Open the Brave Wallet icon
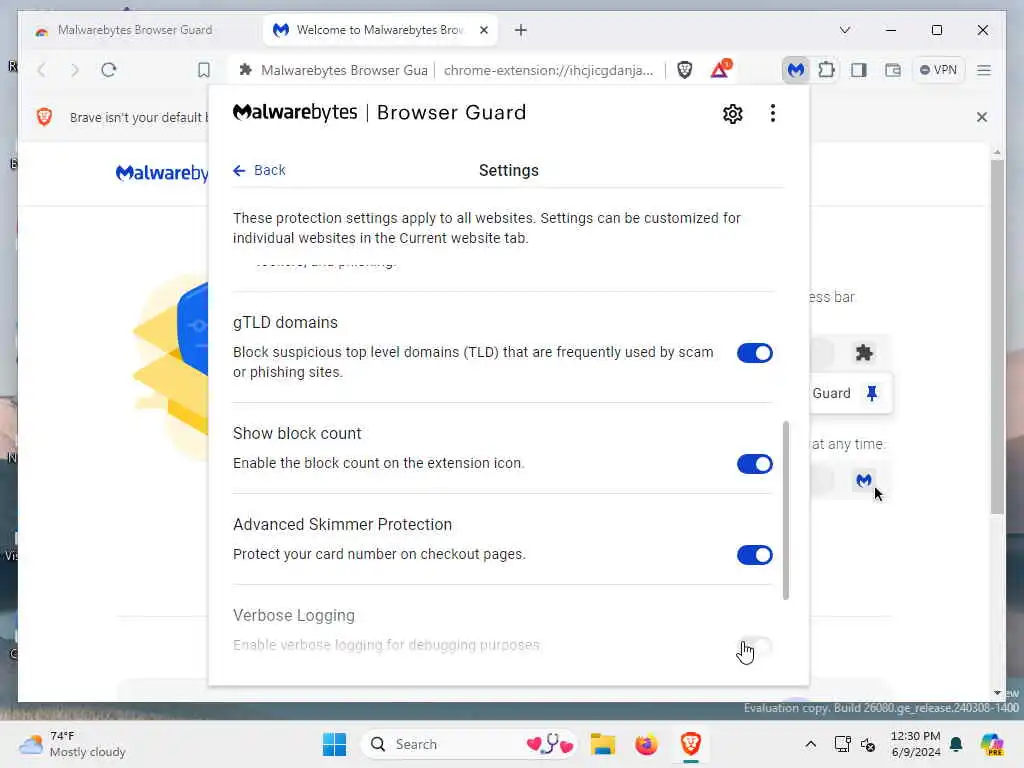This screenshot has height=768, width=1024. click(892, 70)
